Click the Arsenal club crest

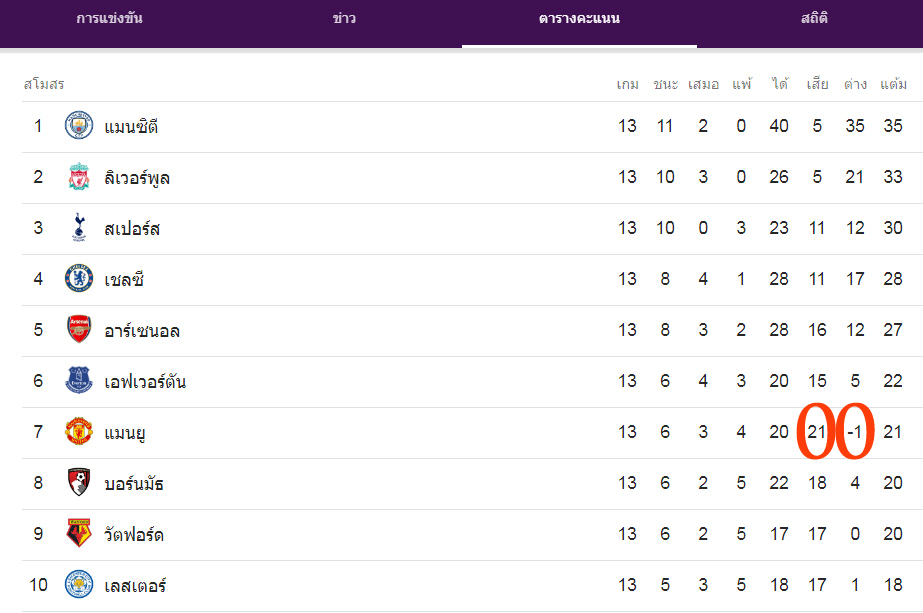(79, 330)
